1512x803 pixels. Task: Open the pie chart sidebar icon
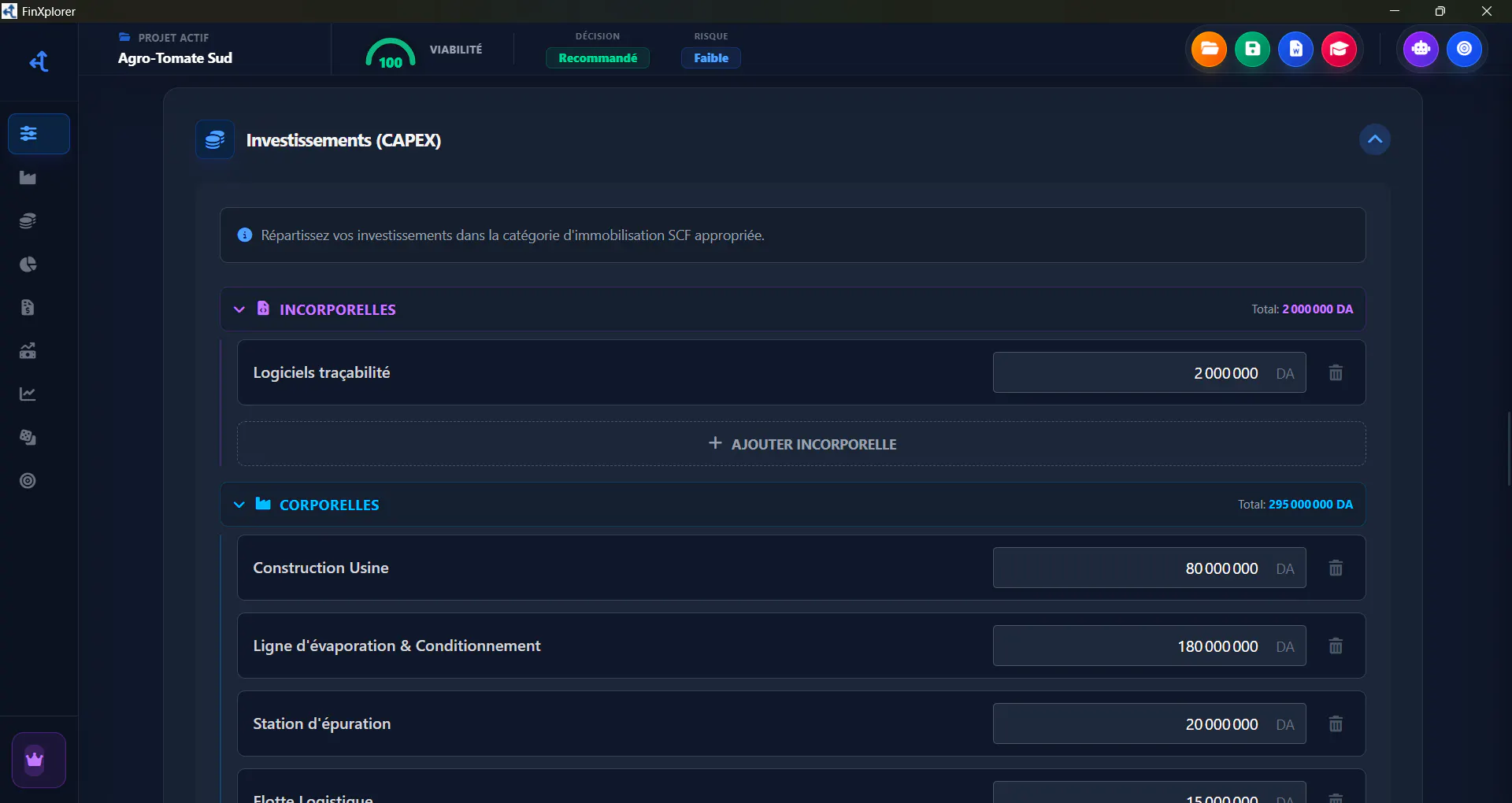[x=28, y=265]
